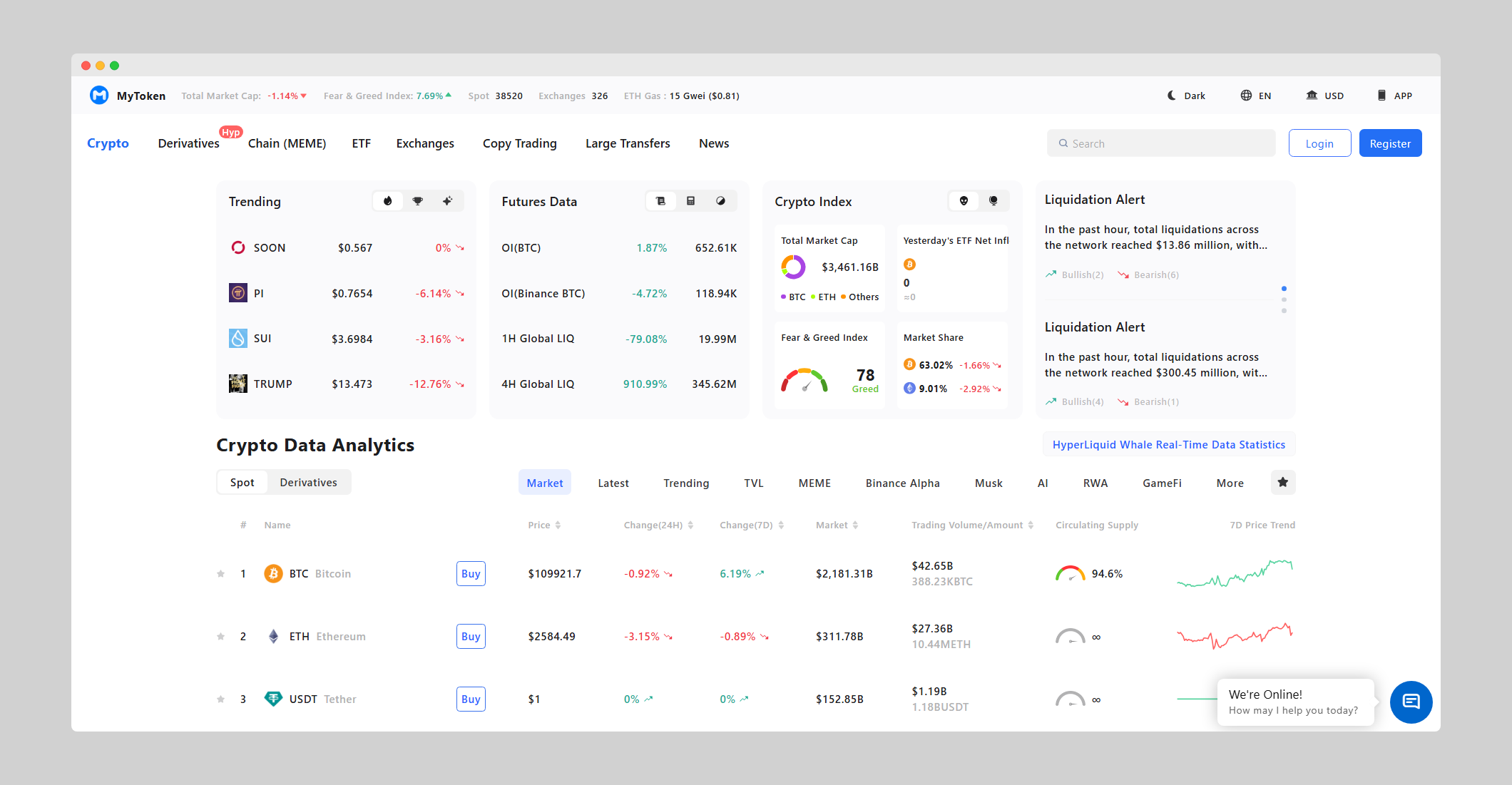
Task: Click the sparkle icon in Trending panel
Action: 447,201
